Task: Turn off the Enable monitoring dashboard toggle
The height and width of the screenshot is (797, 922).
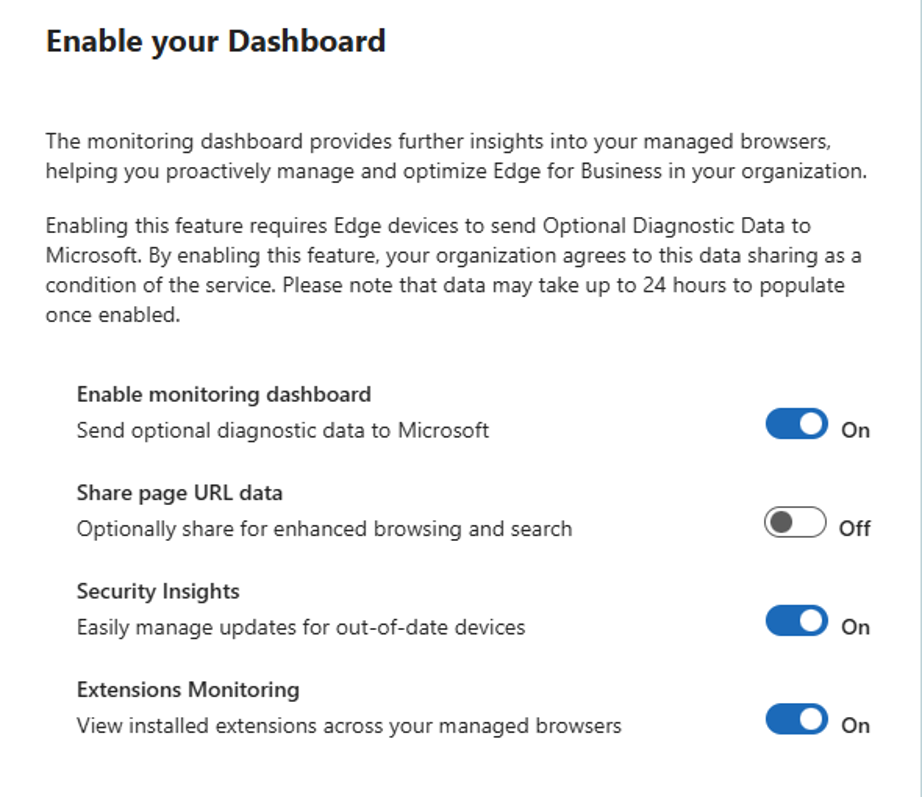Action: tap(796, 424)
